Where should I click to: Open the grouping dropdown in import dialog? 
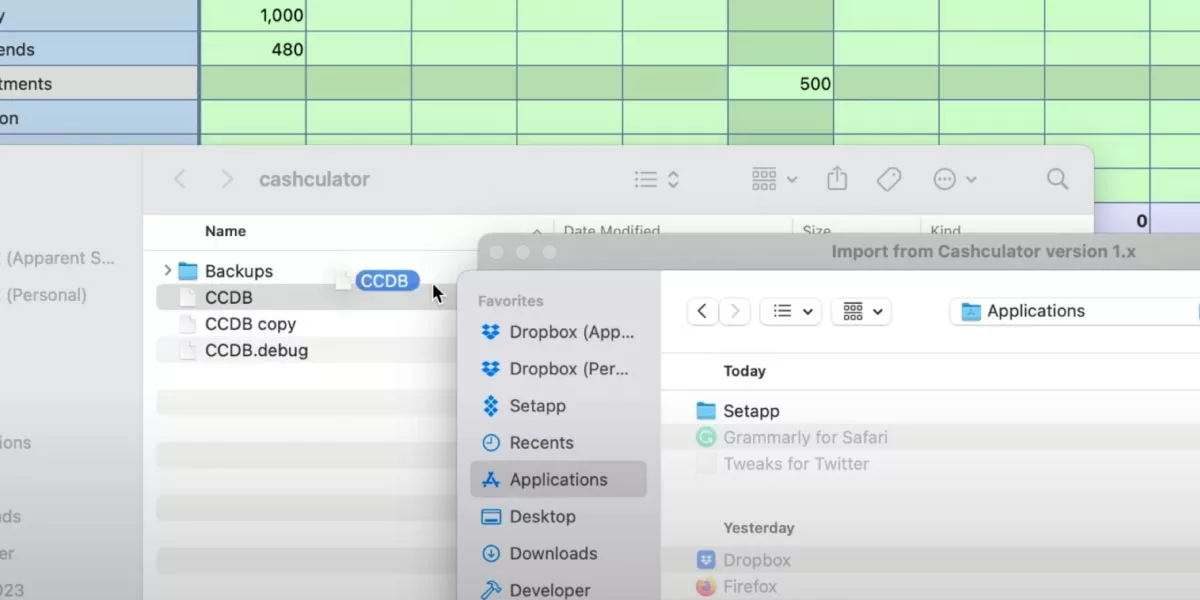(x=862, y=311)
